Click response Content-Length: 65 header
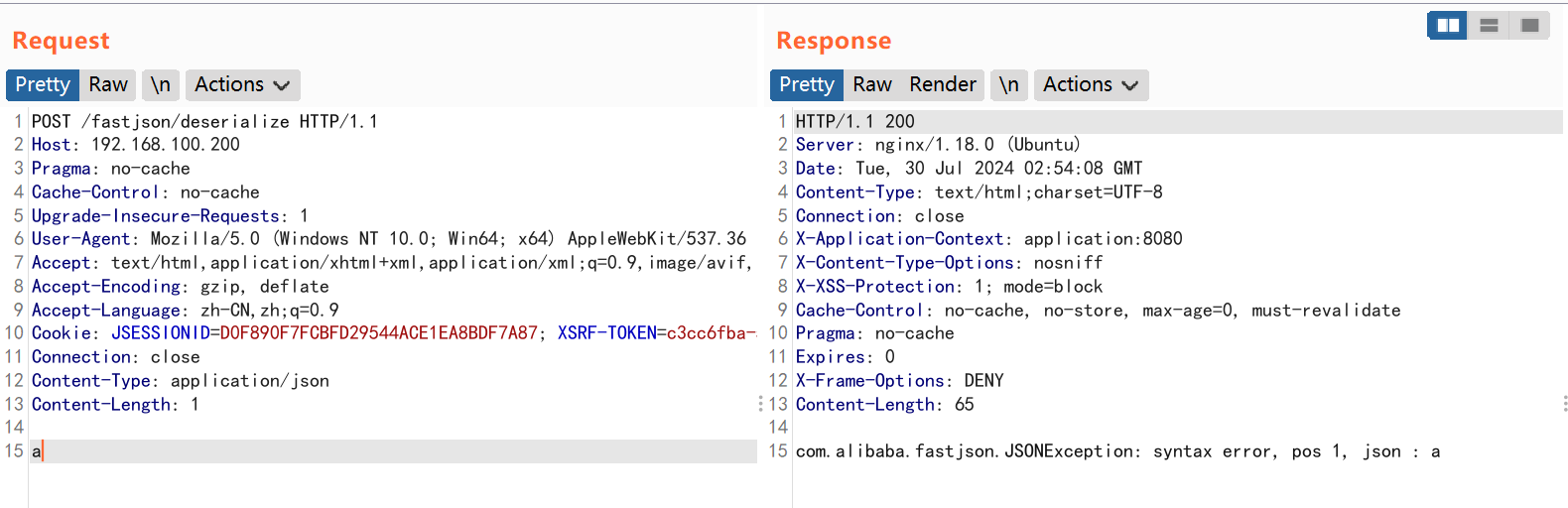The width and height of the screenshot is (1568, 508). point(885,405)
